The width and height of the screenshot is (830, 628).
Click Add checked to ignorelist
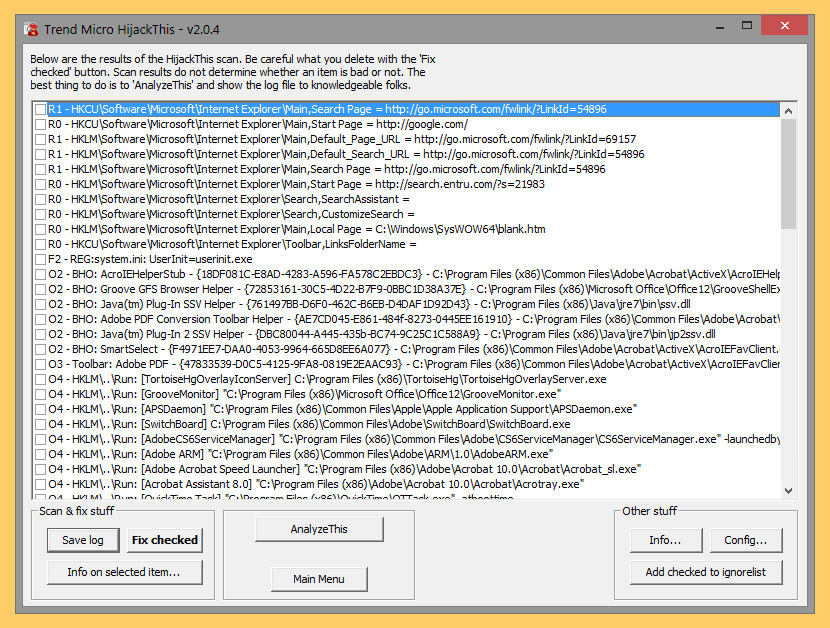(x=706, y=572)
